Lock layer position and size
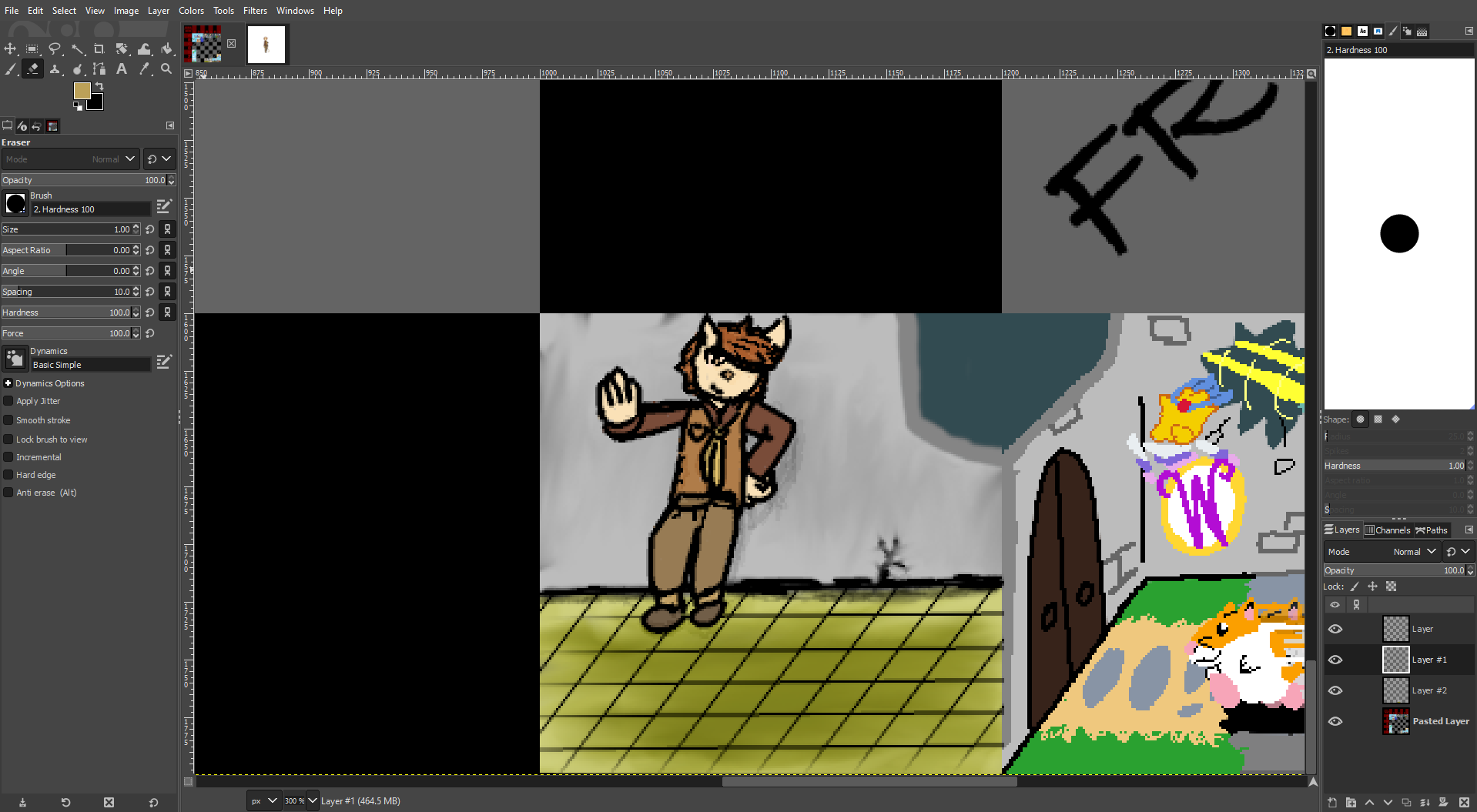1477x812 pixels. pos(1372,586)
